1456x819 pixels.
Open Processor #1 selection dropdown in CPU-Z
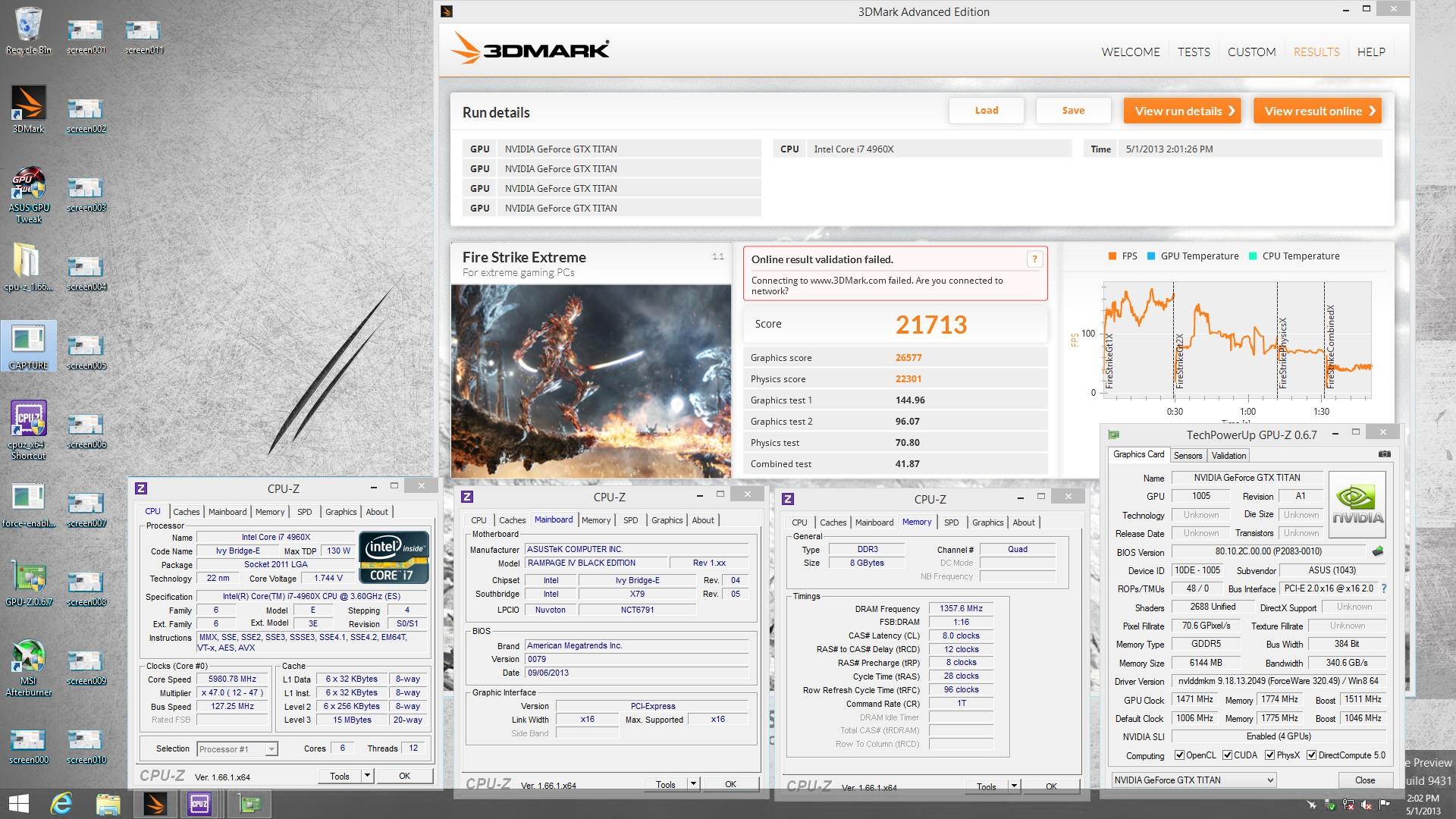pos(237,748)
